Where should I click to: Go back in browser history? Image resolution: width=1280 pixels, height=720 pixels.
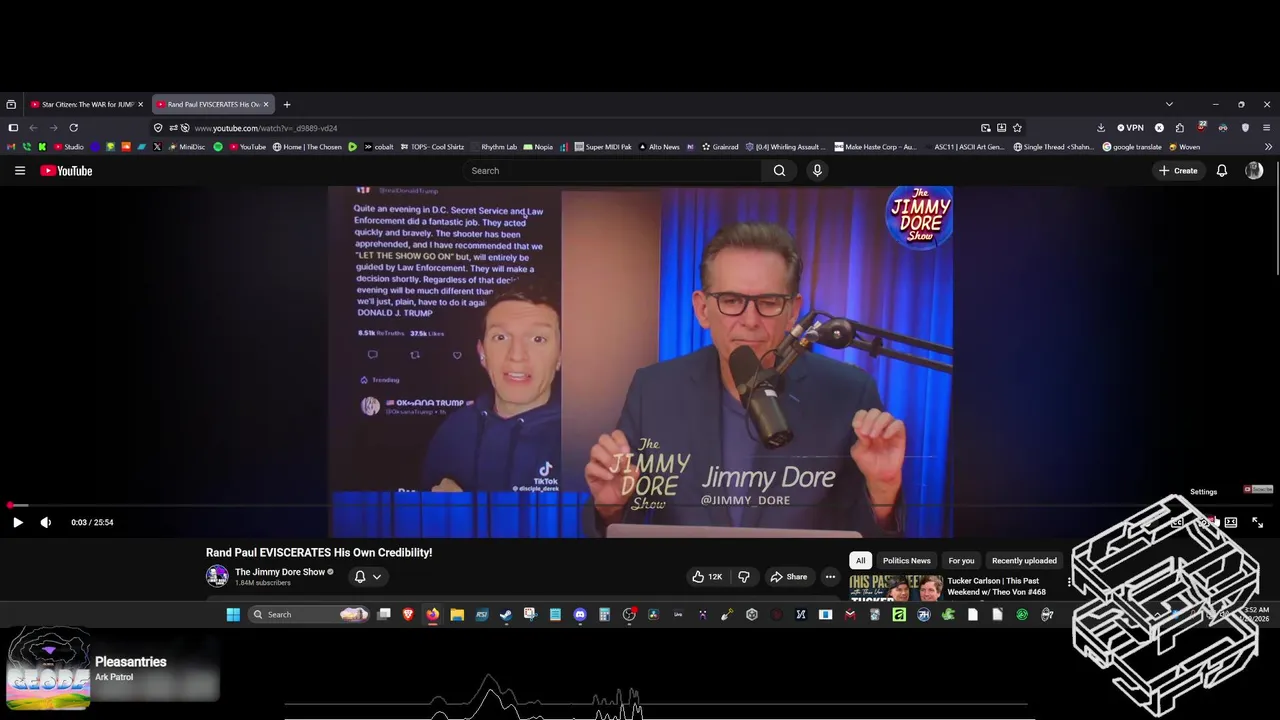[32, 128]
